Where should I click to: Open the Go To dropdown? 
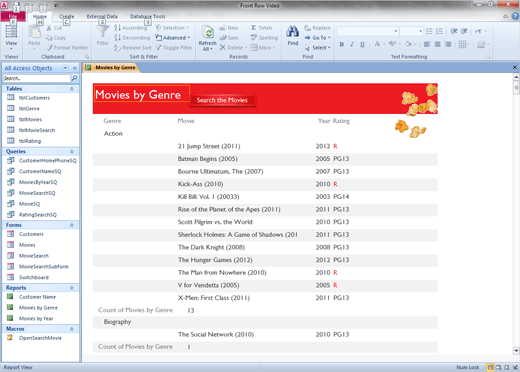click(x=318, y=38)
